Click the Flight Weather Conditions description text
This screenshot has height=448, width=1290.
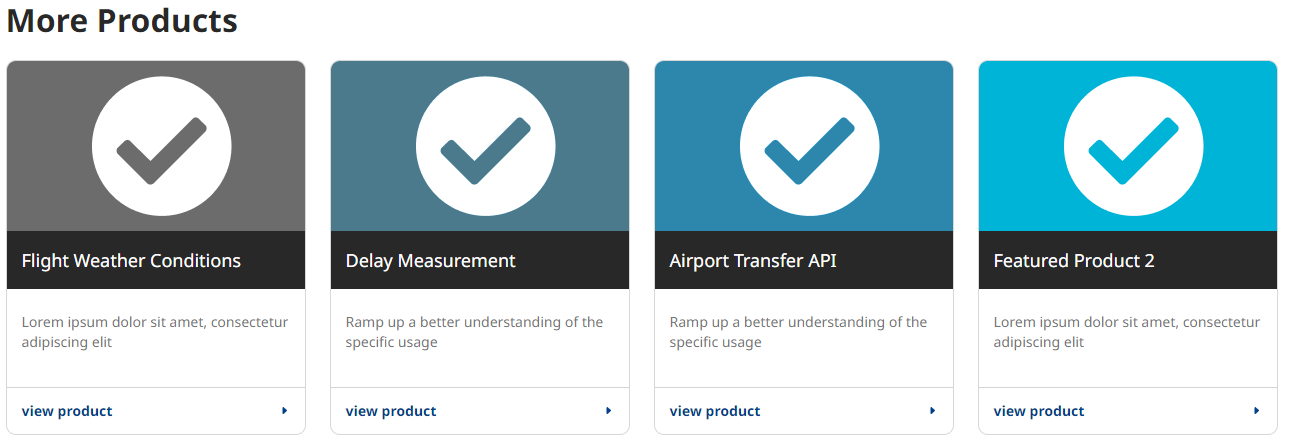[155, 332]
